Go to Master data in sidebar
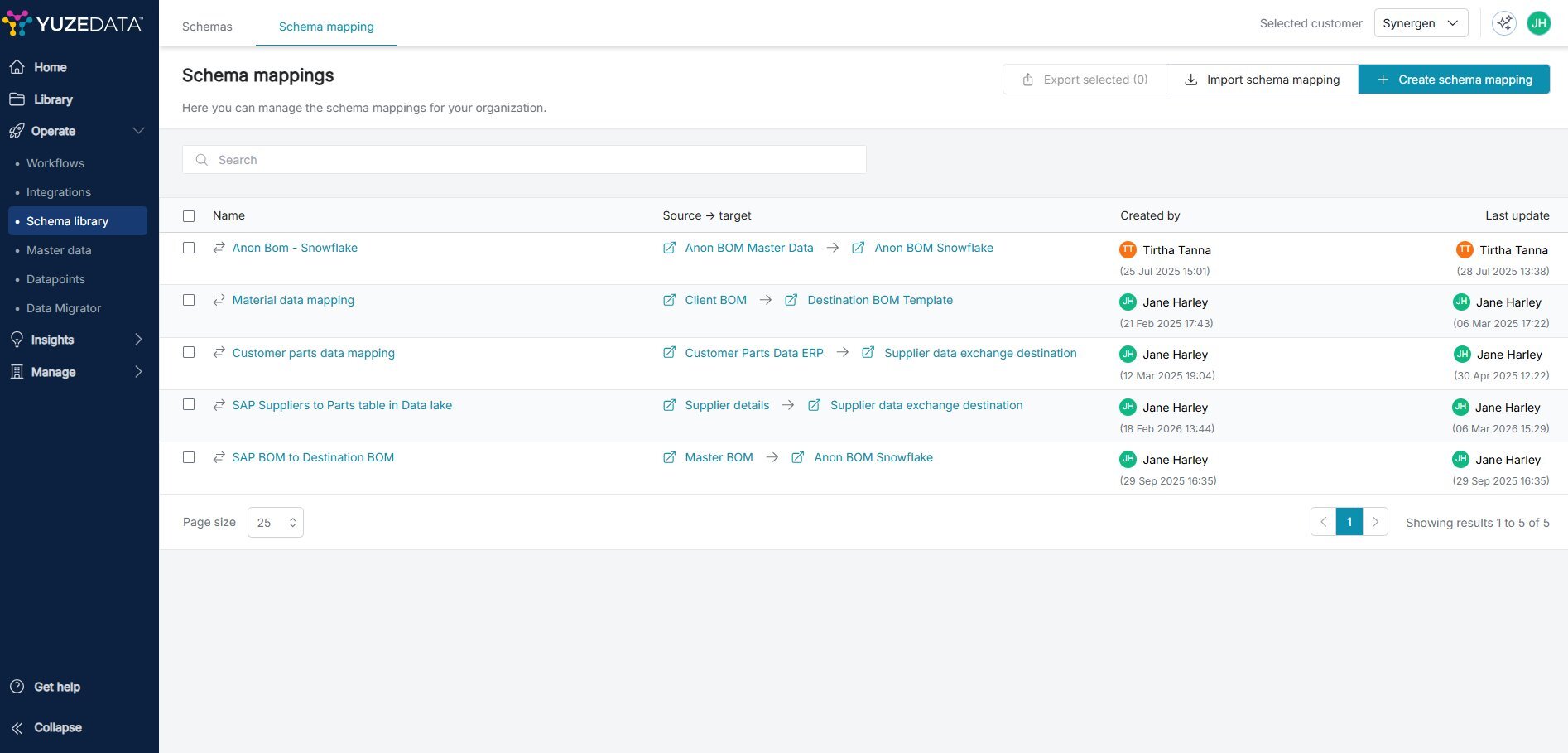This screenshot has height=753, width=1568. pos(59,250)
